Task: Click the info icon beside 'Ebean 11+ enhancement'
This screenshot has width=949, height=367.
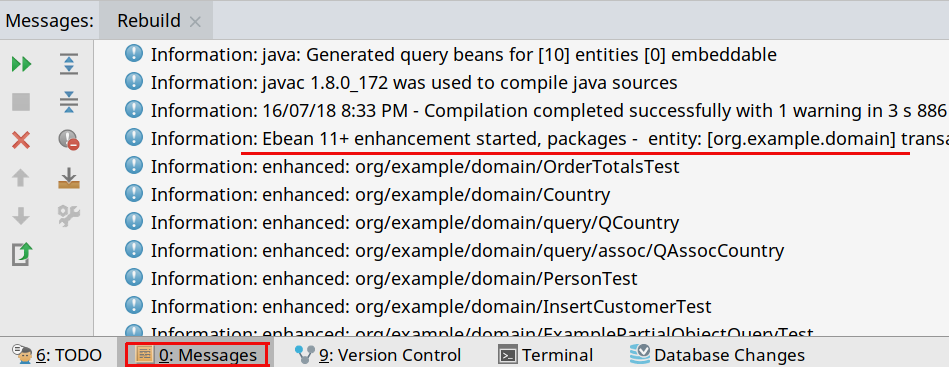Action: click(133, 137)
